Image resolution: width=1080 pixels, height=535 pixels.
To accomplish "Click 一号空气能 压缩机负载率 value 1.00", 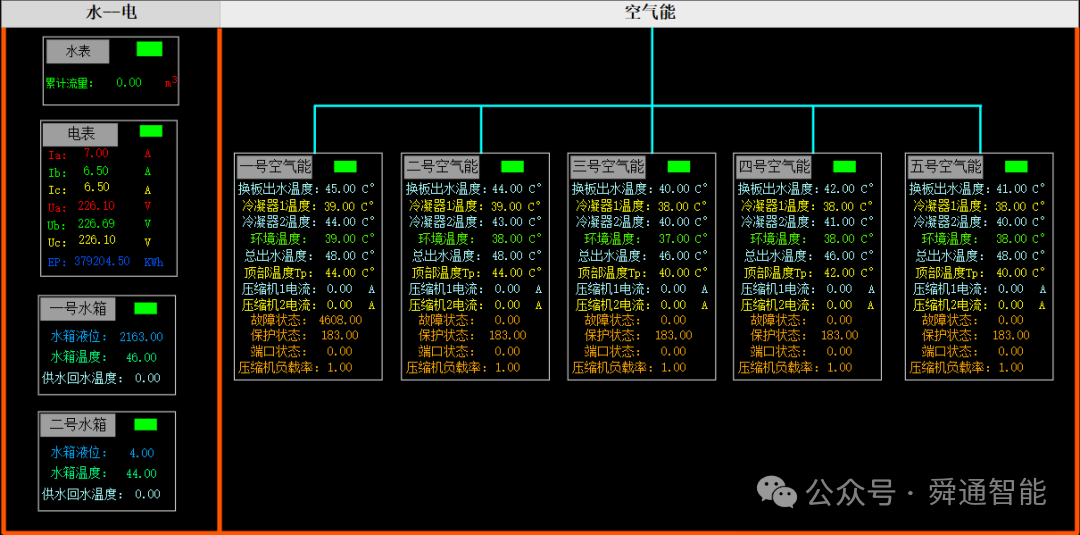I will tap(339, 368).
